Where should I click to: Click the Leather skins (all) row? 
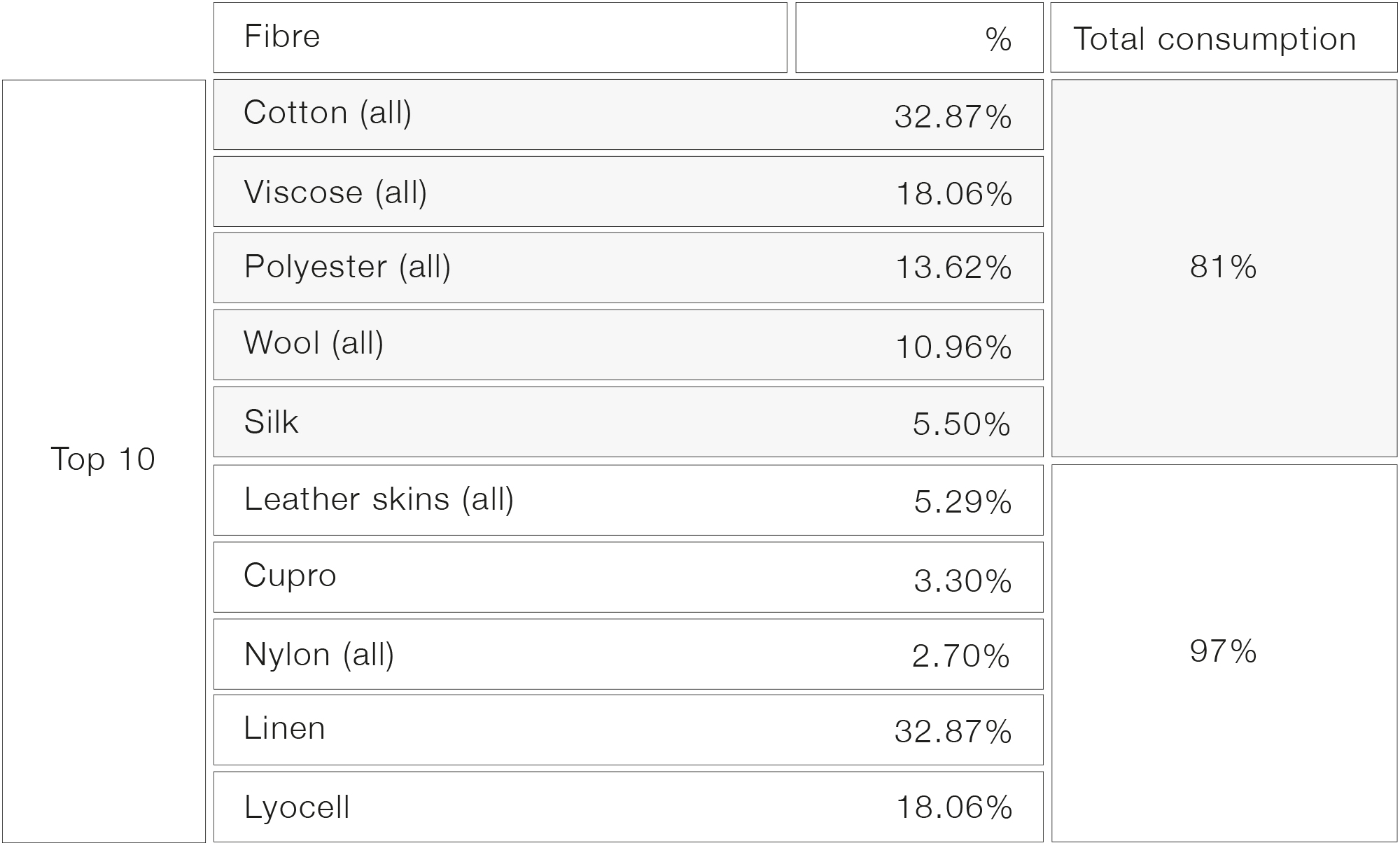pos(628,500)
